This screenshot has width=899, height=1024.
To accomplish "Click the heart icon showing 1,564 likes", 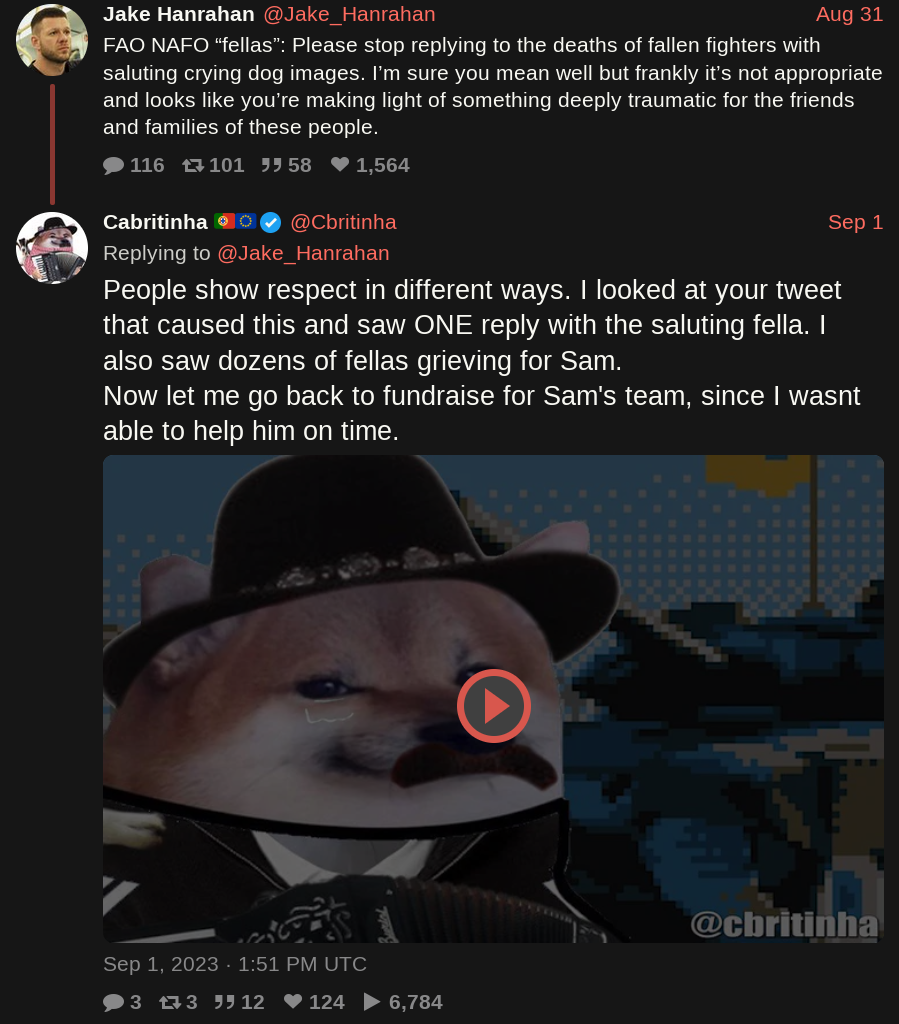I will coord(340,165).
